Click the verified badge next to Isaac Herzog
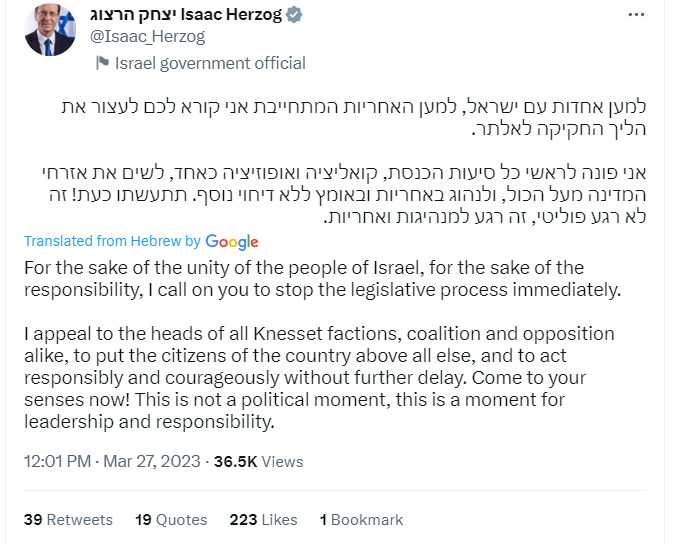This screenshot has width=673, height=544. (294, 16)
